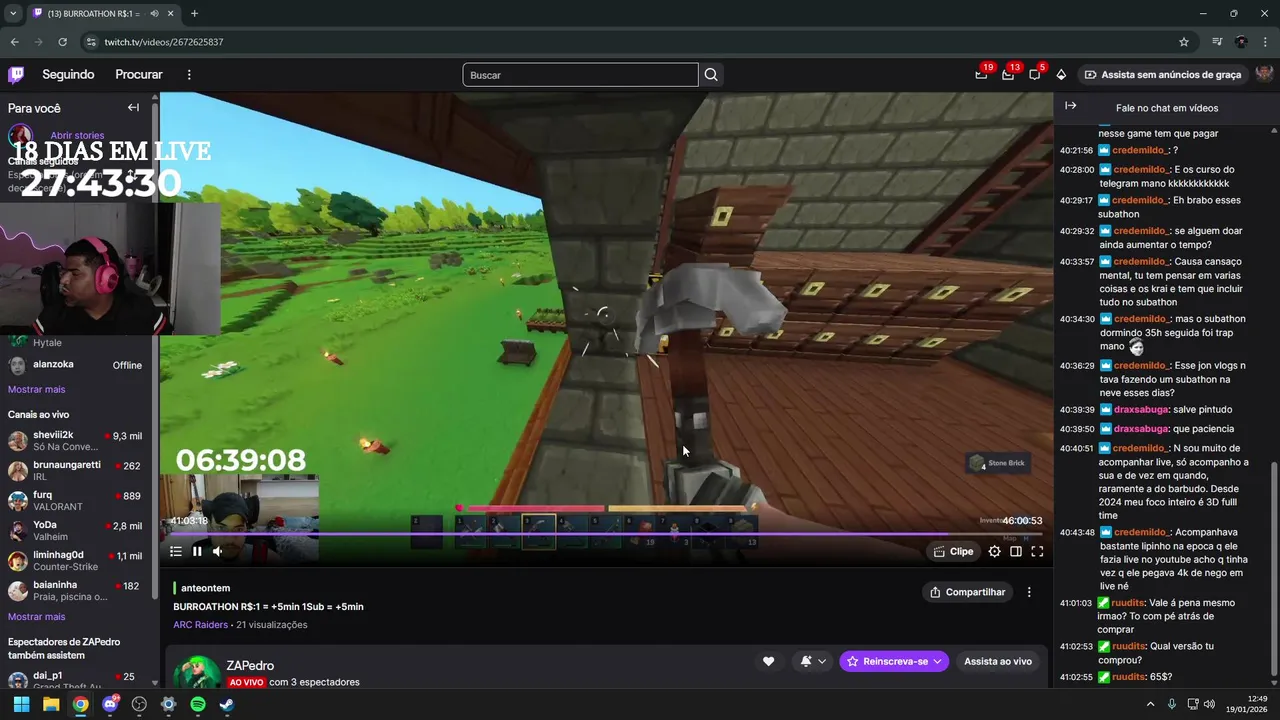Click Assista sem anúncios de graça button
The width and height of the screenshot is (1280, 720).
[x=1163, y=75]
